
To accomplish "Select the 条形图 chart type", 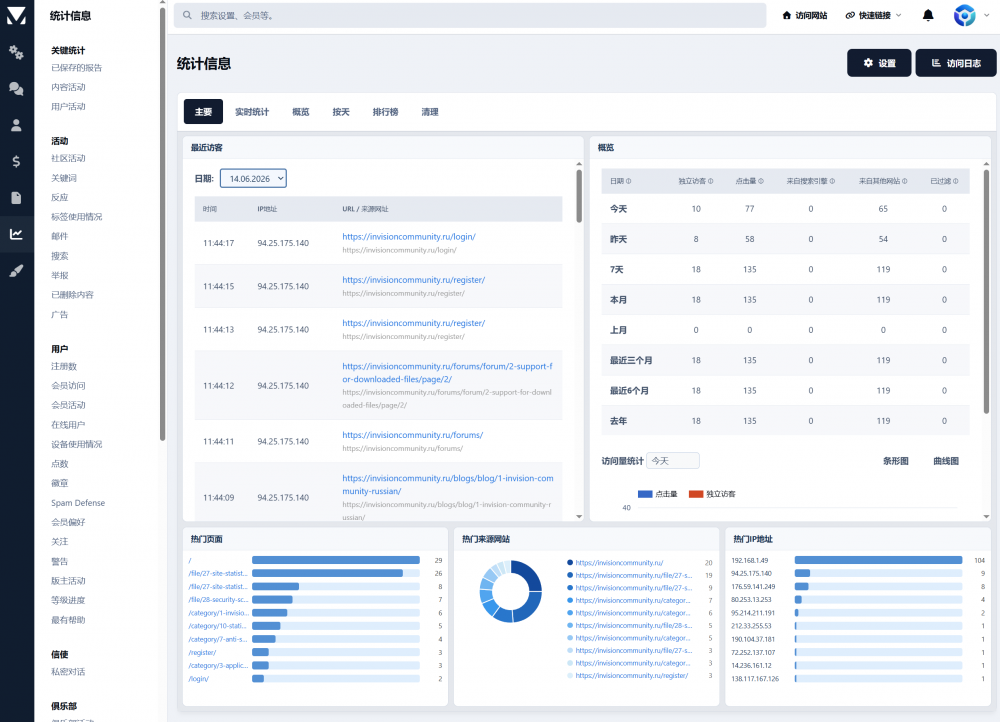I will pos(895,460).
